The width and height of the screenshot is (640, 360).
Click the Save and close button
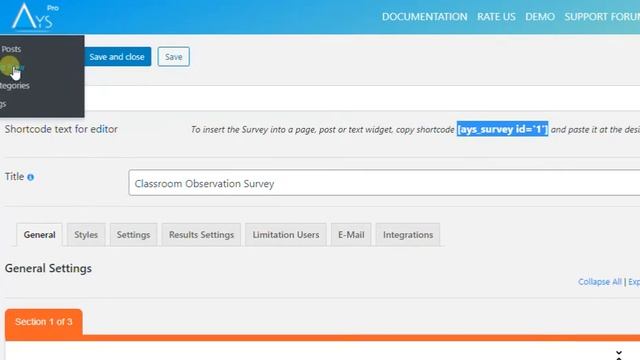coord(117,57)
